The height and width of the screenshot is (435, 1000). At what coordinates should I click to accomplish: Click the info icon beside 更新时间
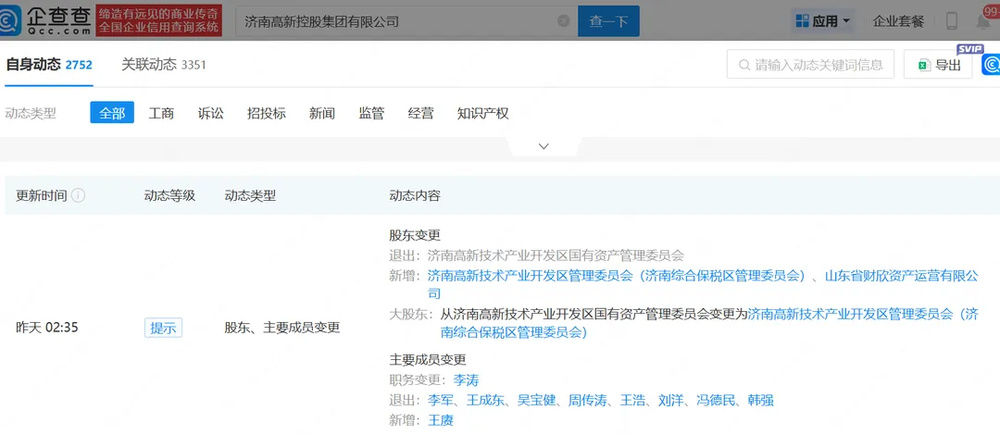78,196
